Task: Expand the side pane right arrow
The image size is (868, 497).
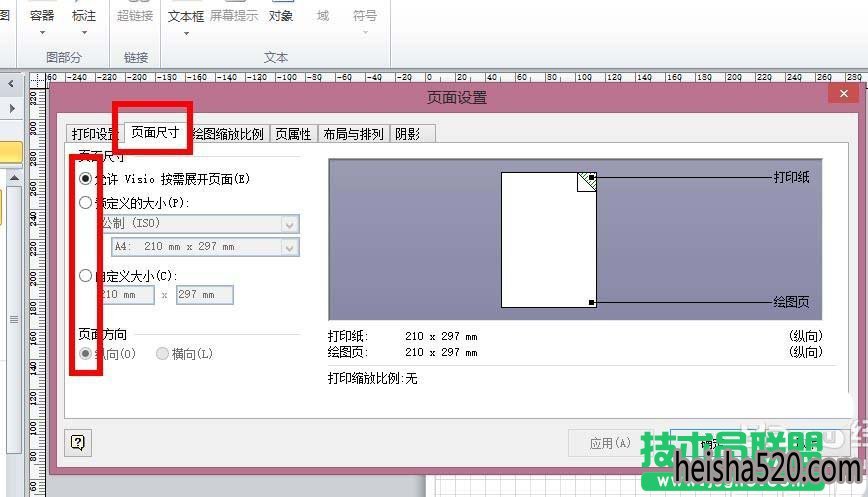Action: pos(12,108)
